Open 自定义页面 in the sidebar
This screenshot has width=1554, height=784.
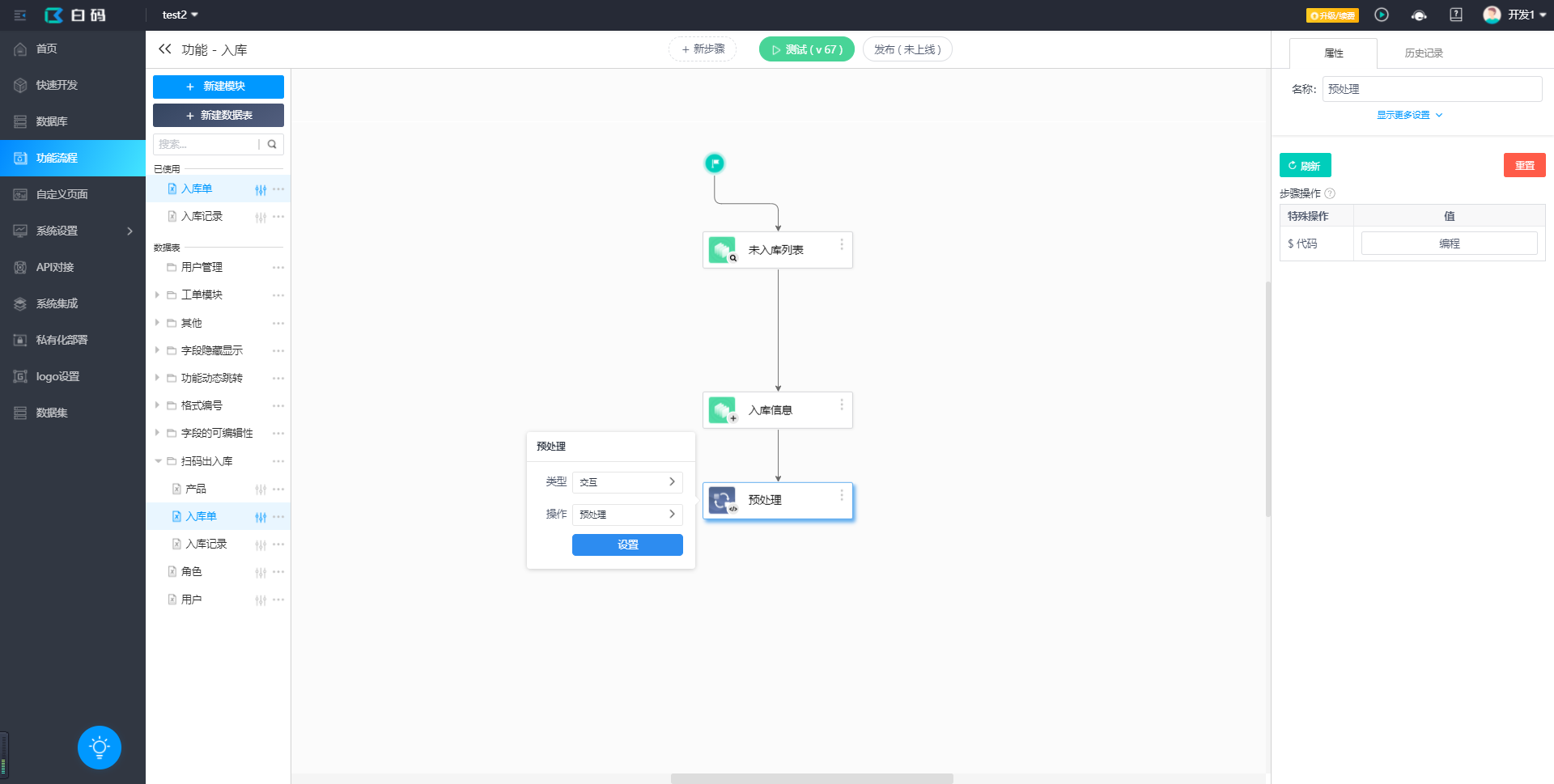click(73, 194)
